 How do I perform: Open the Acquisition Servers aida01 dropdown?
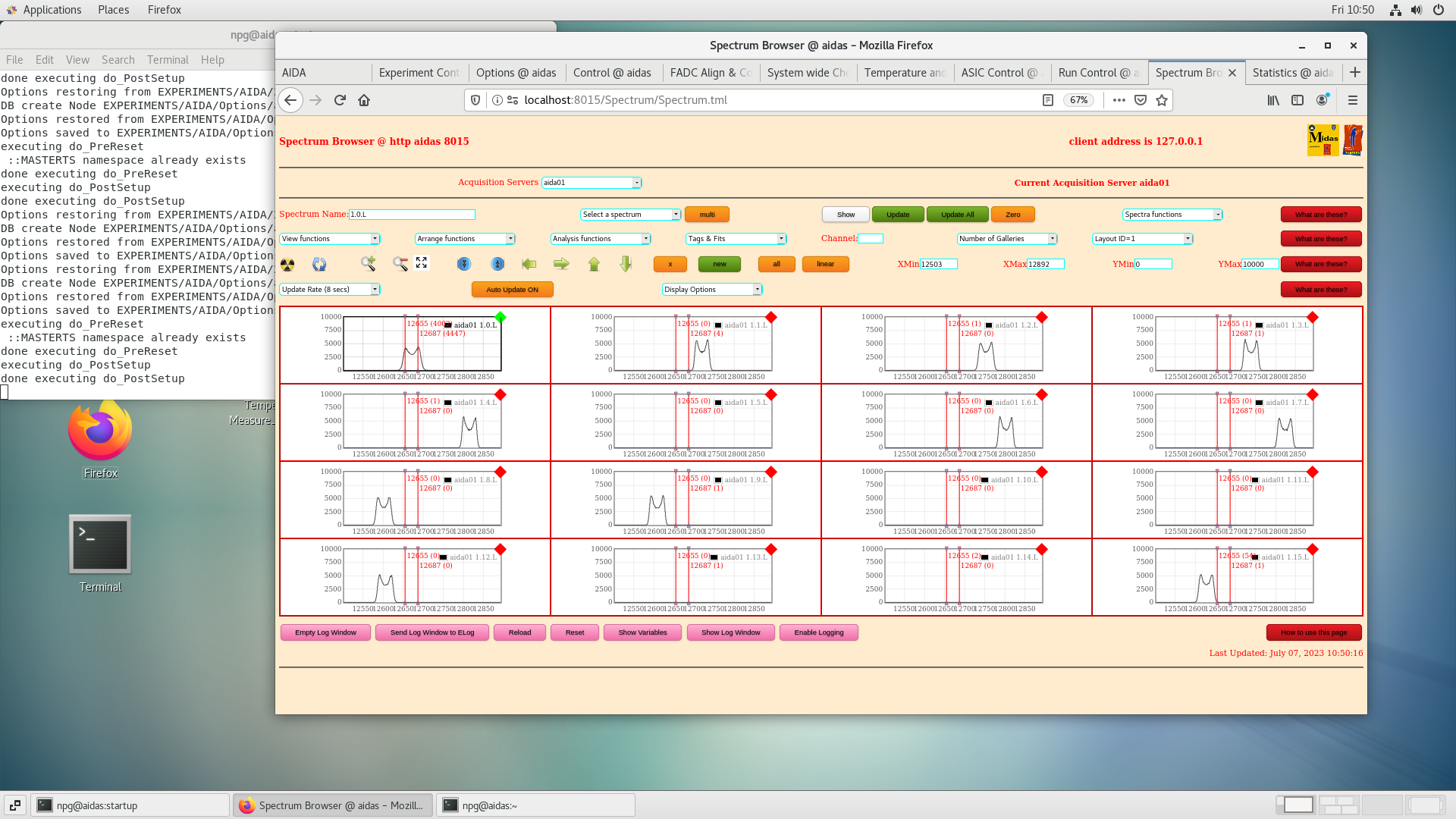tap(591, 183)
